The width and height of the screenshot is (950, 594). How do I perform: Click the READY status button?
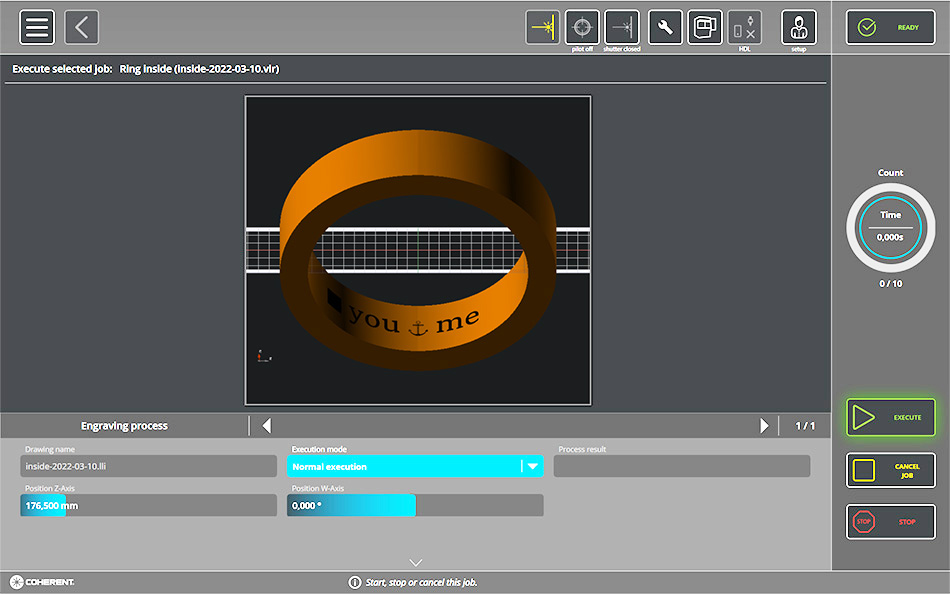(890, 27)
